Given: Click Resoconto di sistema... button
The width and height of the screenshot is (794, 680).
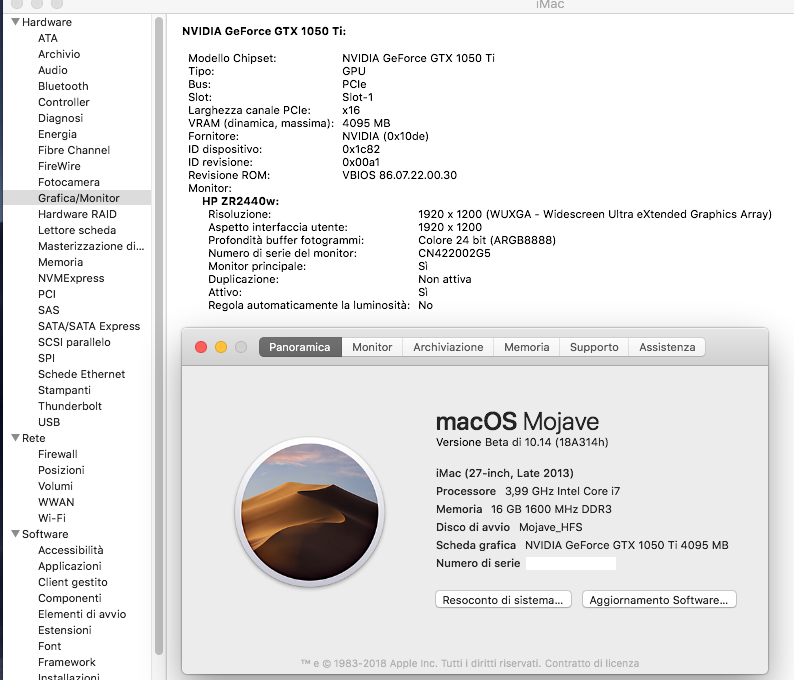Looking at the screenshot, I should [x=503, y=600].
